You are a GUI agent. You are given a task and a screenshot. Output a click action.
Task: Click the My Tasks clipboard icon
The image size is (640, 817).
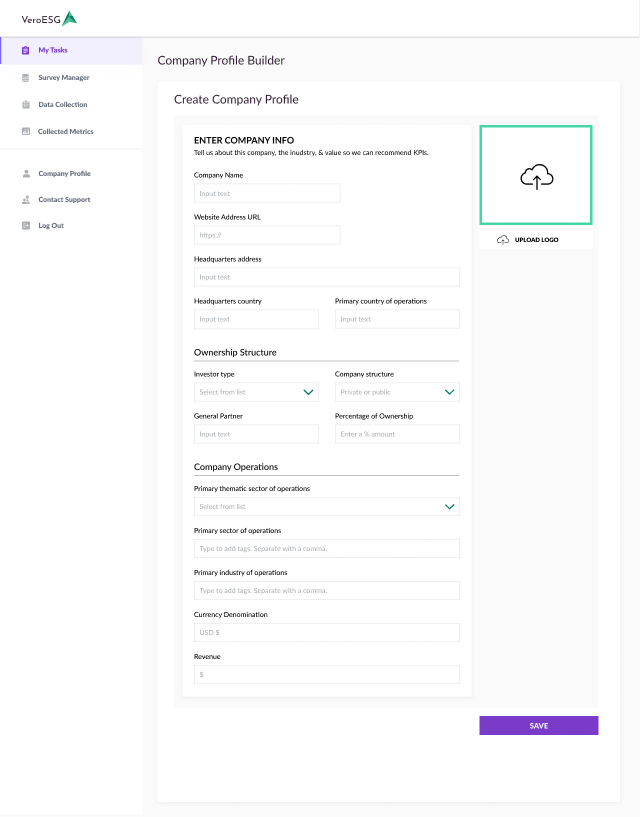pos(26,50)
